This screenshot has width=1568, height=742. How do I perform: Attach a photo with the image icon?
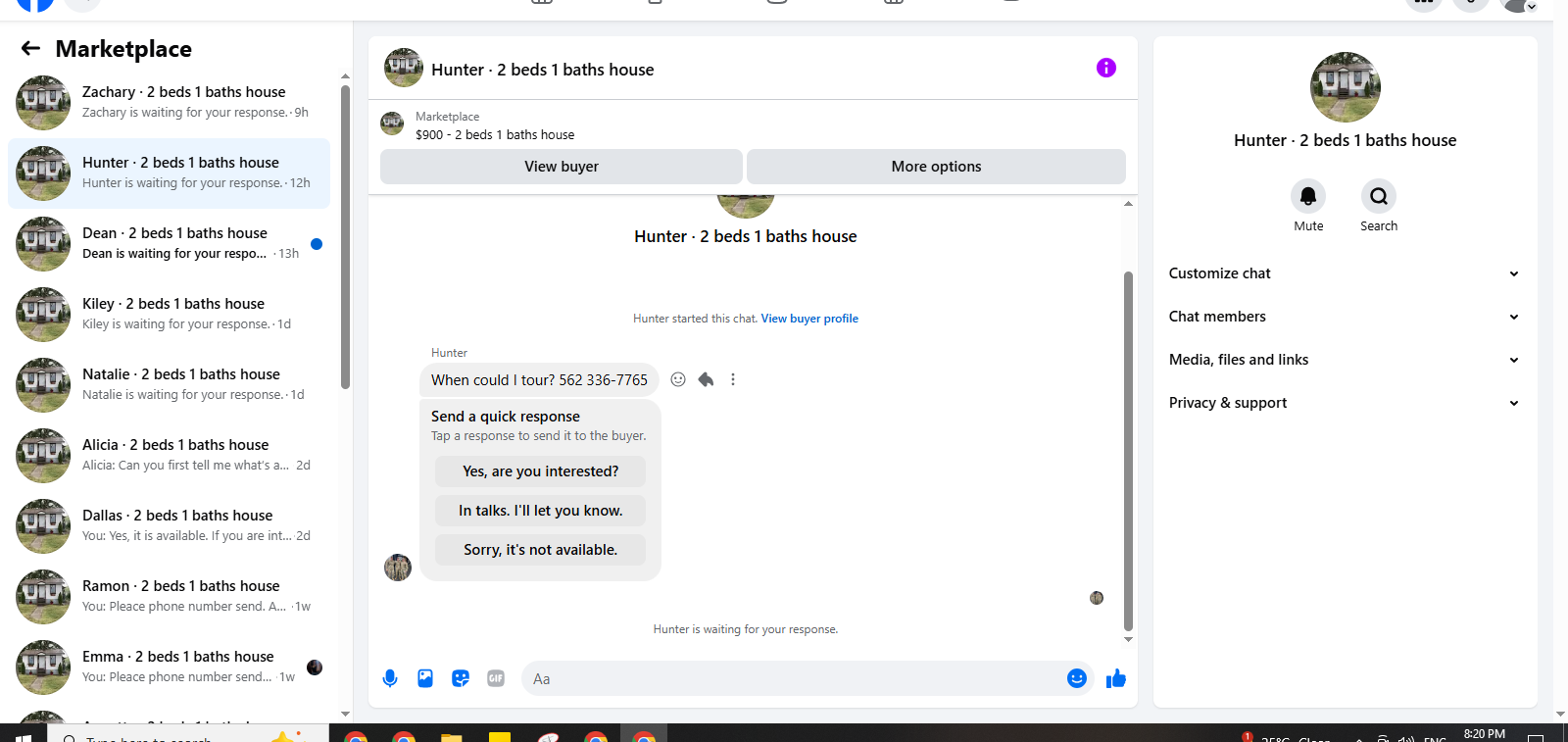tap(425, 678)
